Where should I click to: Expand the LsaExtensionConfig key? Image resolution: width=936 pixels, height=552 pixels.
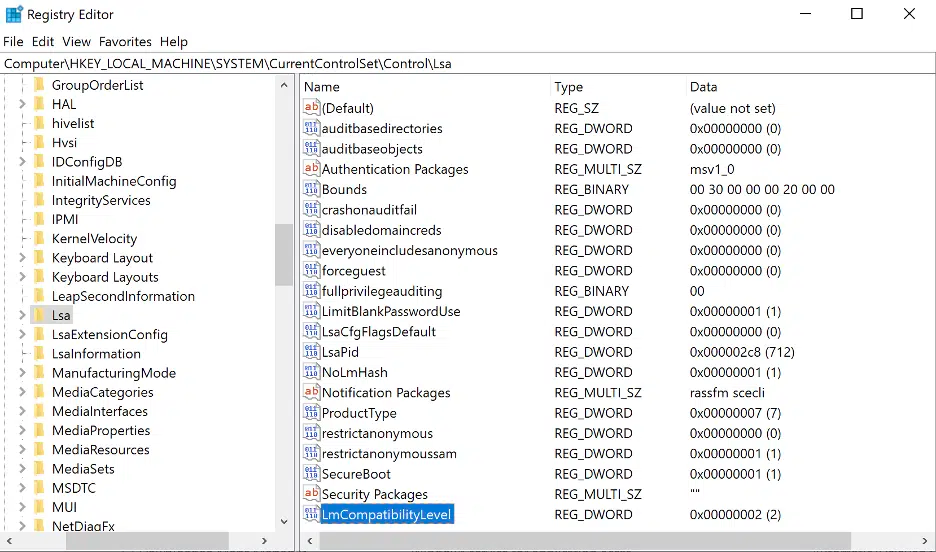pos(22,334)
